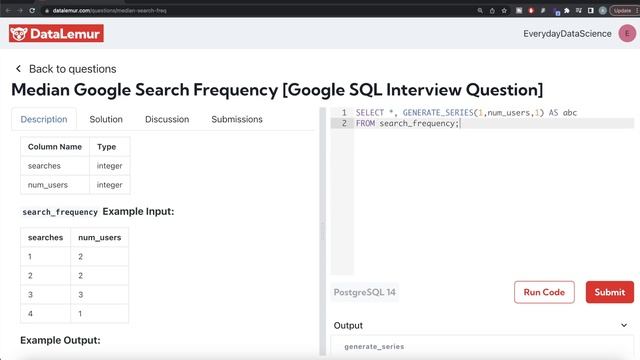Click line 2 FROM search_frequency in editor
The width and height of the screenshot is (640, 360).
pyautogui.click(x=407, y=123)
